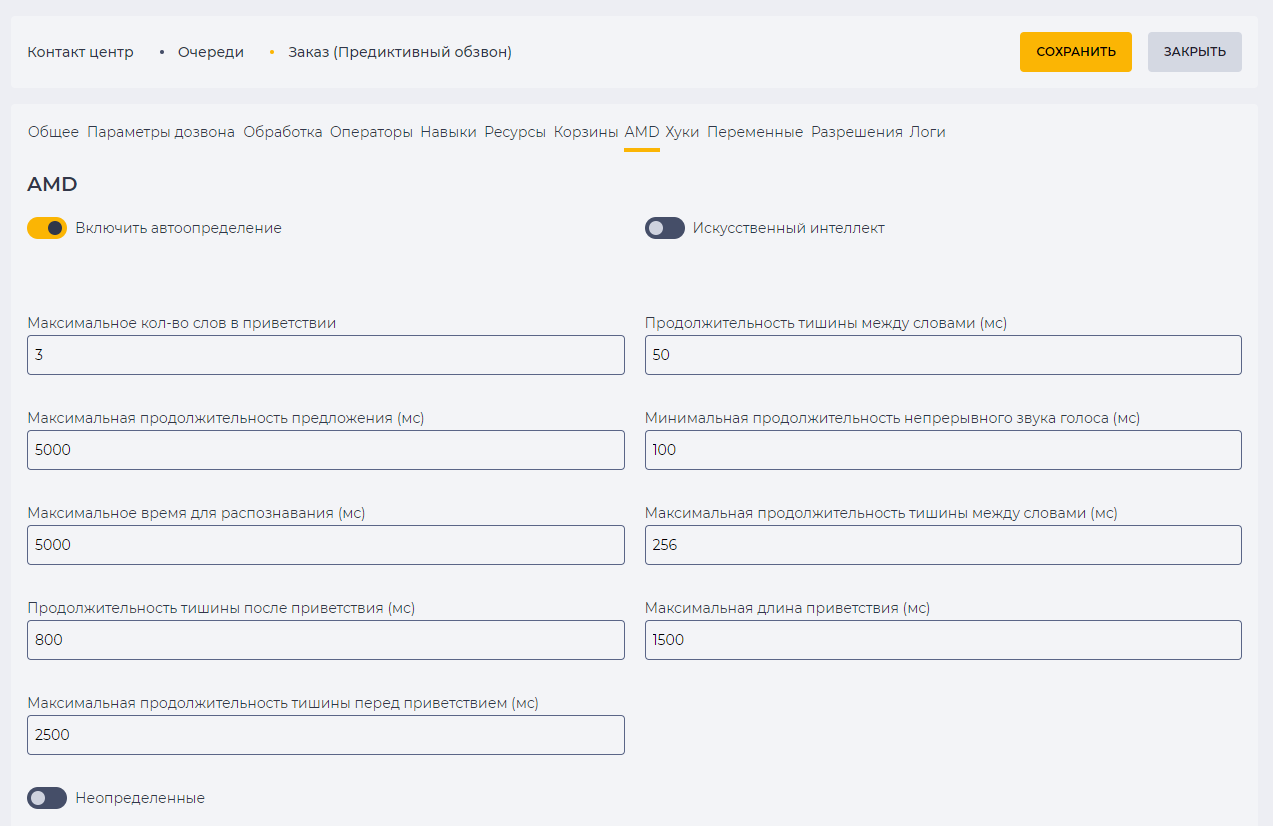
Task: Switch to the Переменные tab
Action: pyautogui.click(x=755, y=132)
